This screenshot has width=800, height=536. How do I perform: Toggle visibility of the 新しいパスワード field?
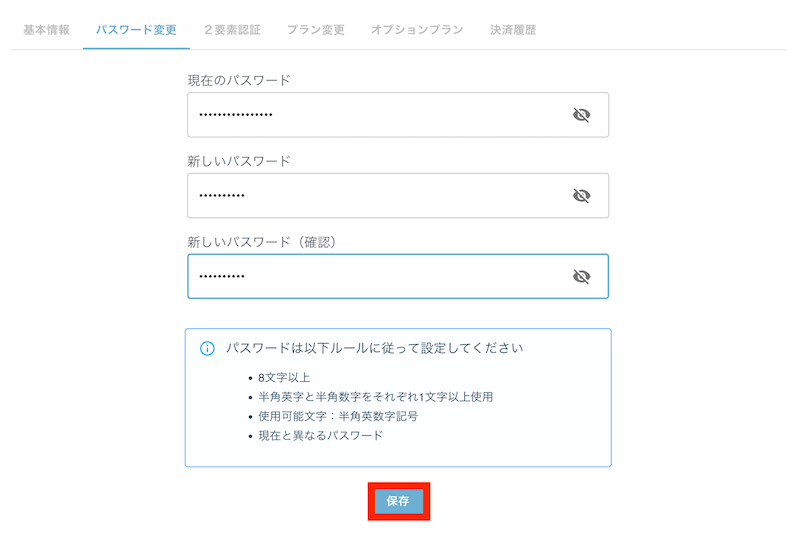tap(581, 196)
